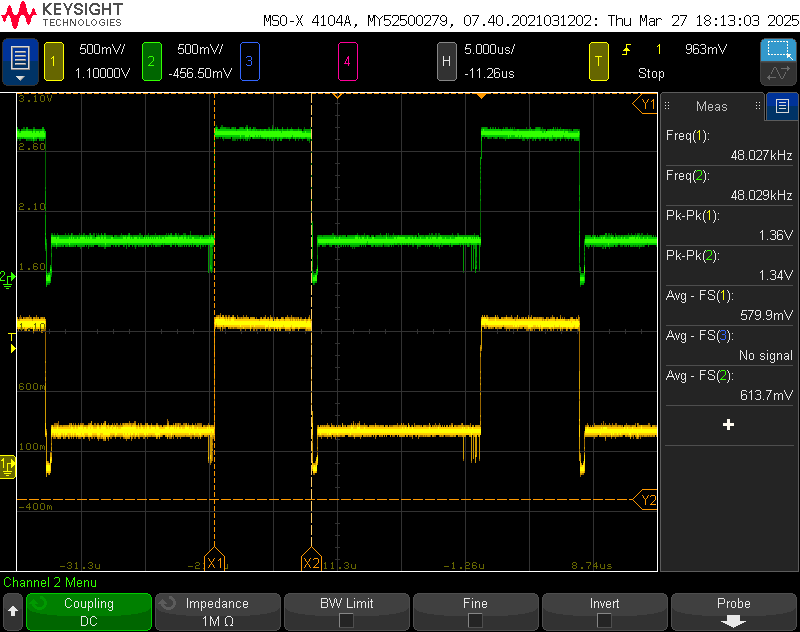Open the sidebar panel list icon

click(782, 106)
